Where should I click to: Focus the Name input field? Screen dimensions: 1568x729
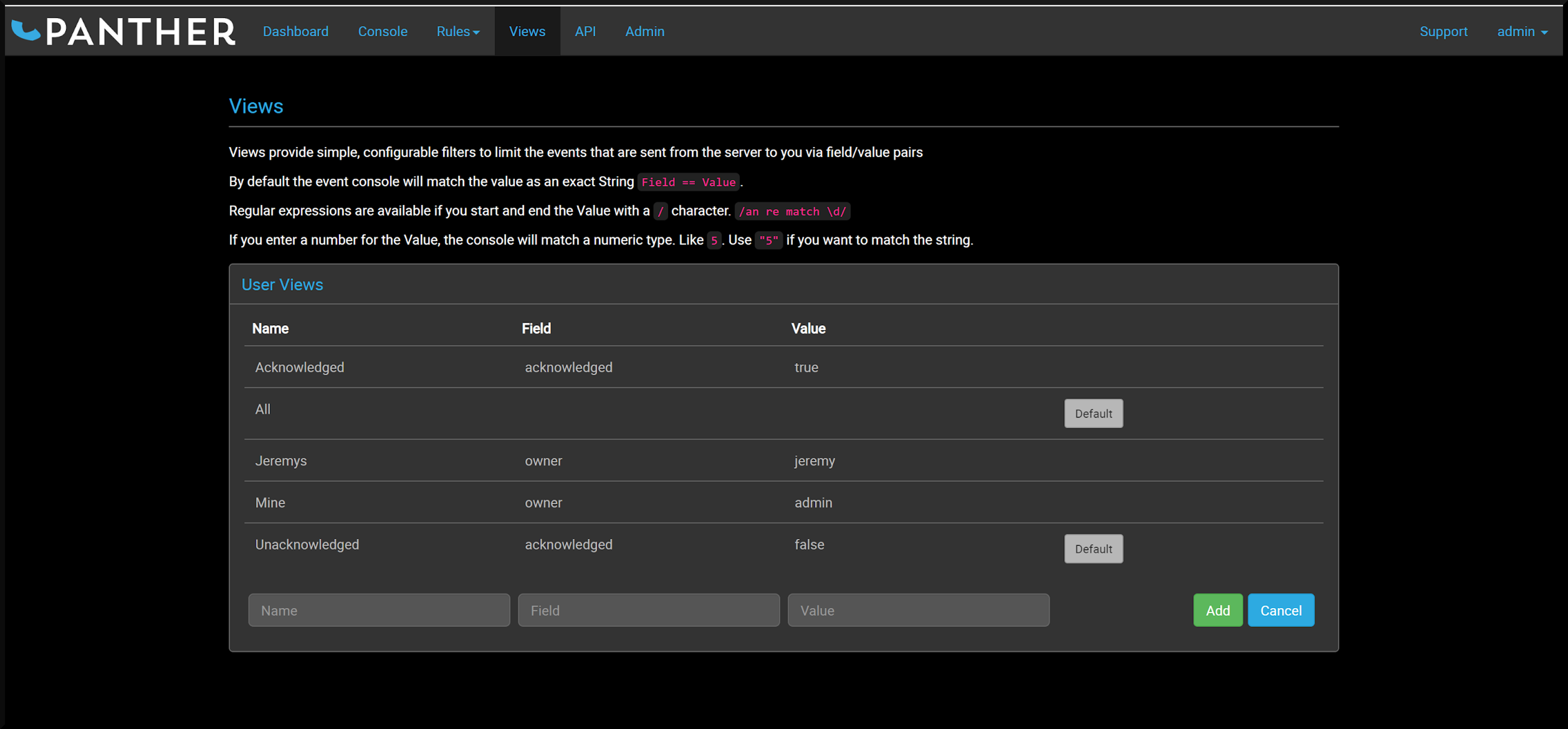(378, 610)
